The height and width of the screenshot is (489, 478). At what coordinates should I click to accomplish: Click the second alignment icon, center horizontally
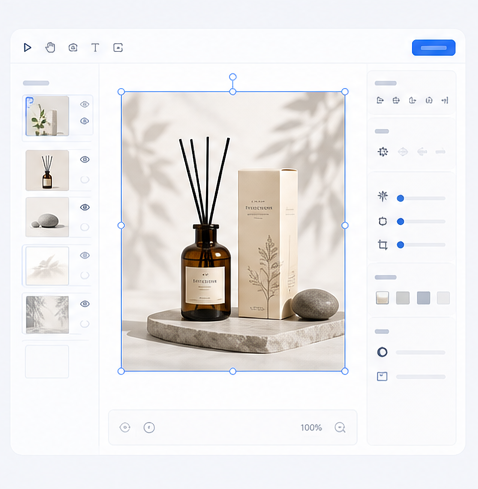click(x=396, y=100)
